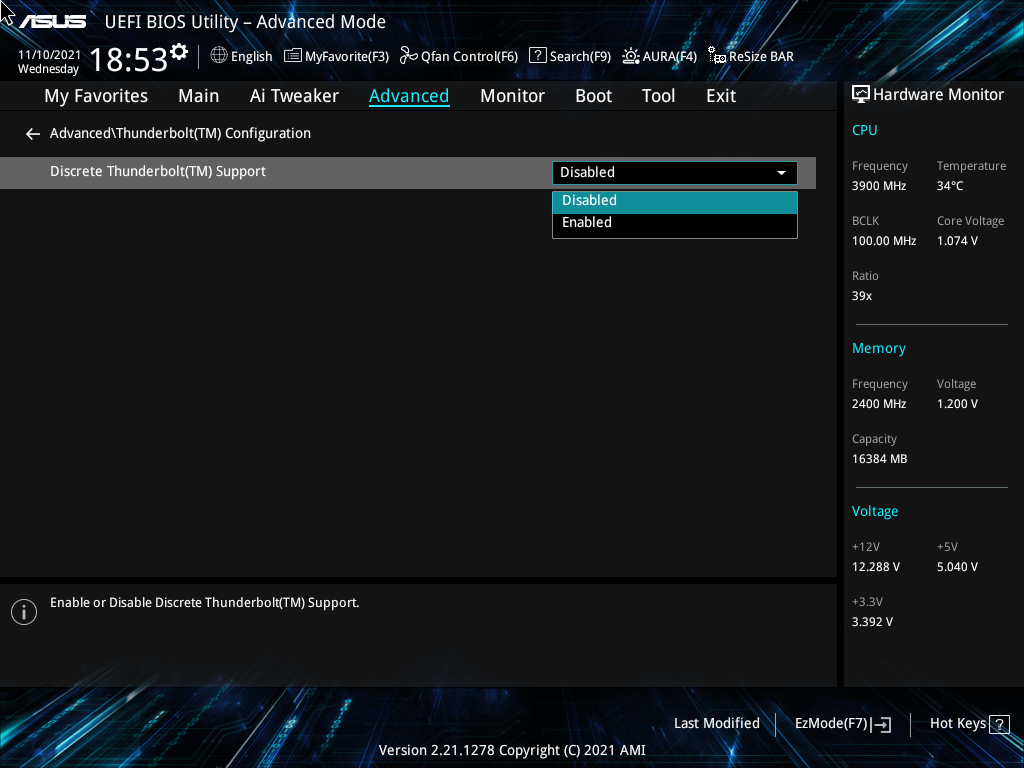The image size is (1024, 768).
Task: Open the Tool tab
Action: point(658,96)
